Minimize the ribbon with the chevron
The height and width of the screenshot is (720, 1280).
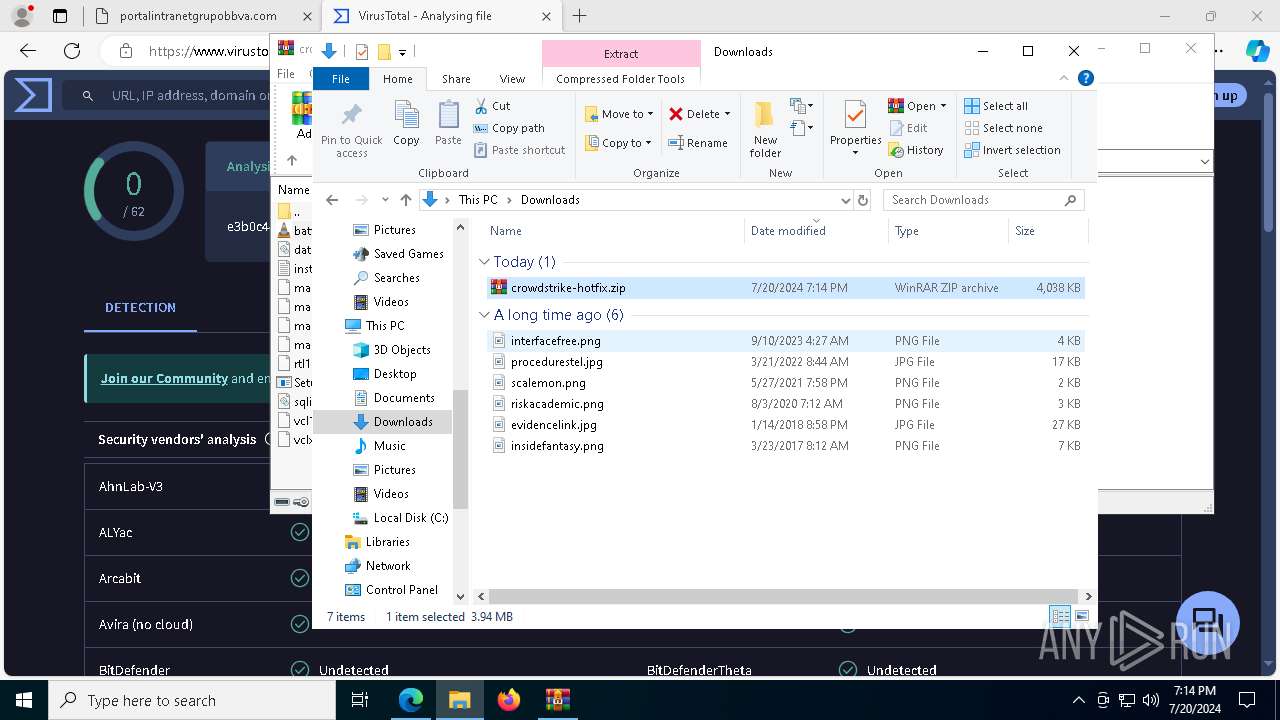point(1063,78)
